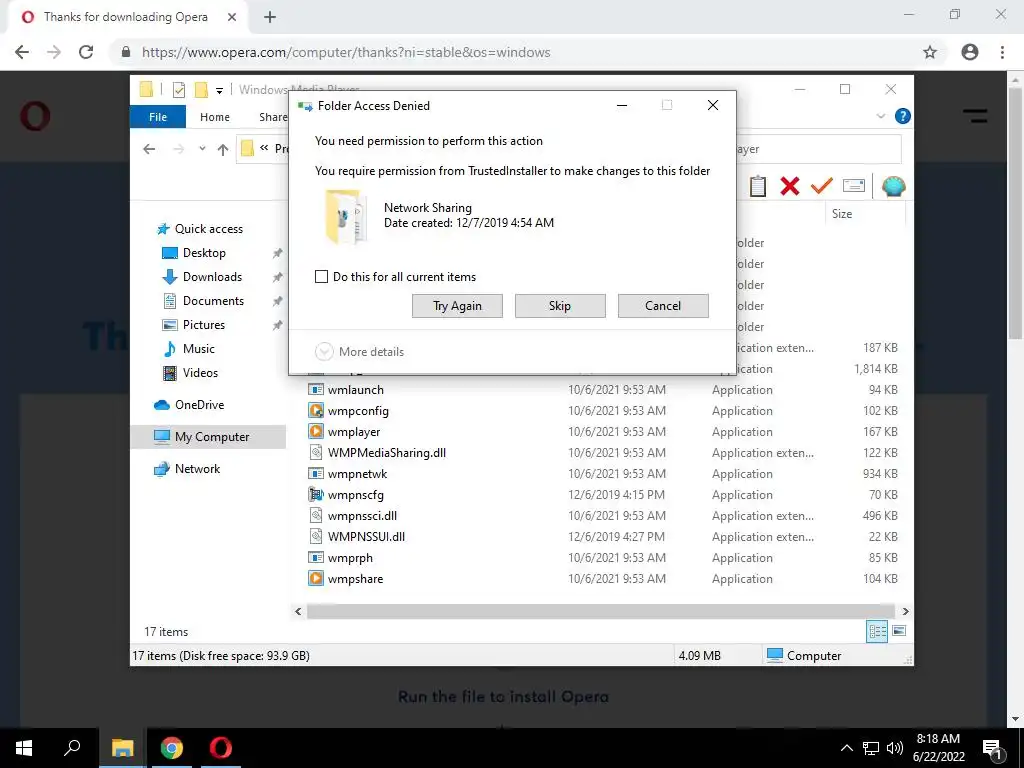Click the paste clipboard toolbar icon
The width and height of the screenshot is (1024, 768).
[x=758, y=186]
